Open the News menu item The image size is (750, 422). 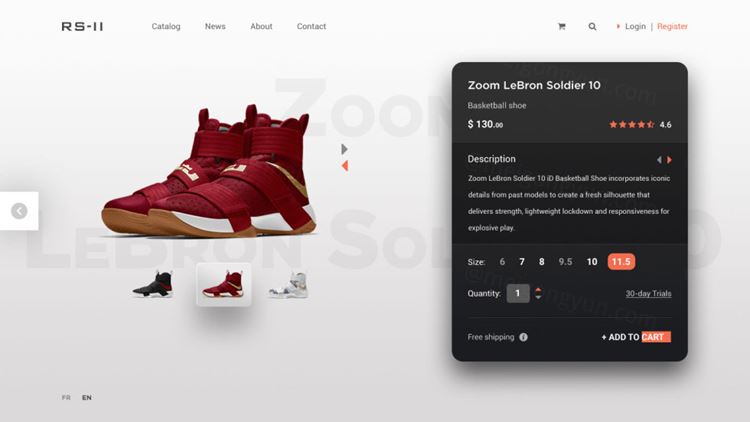215,26
